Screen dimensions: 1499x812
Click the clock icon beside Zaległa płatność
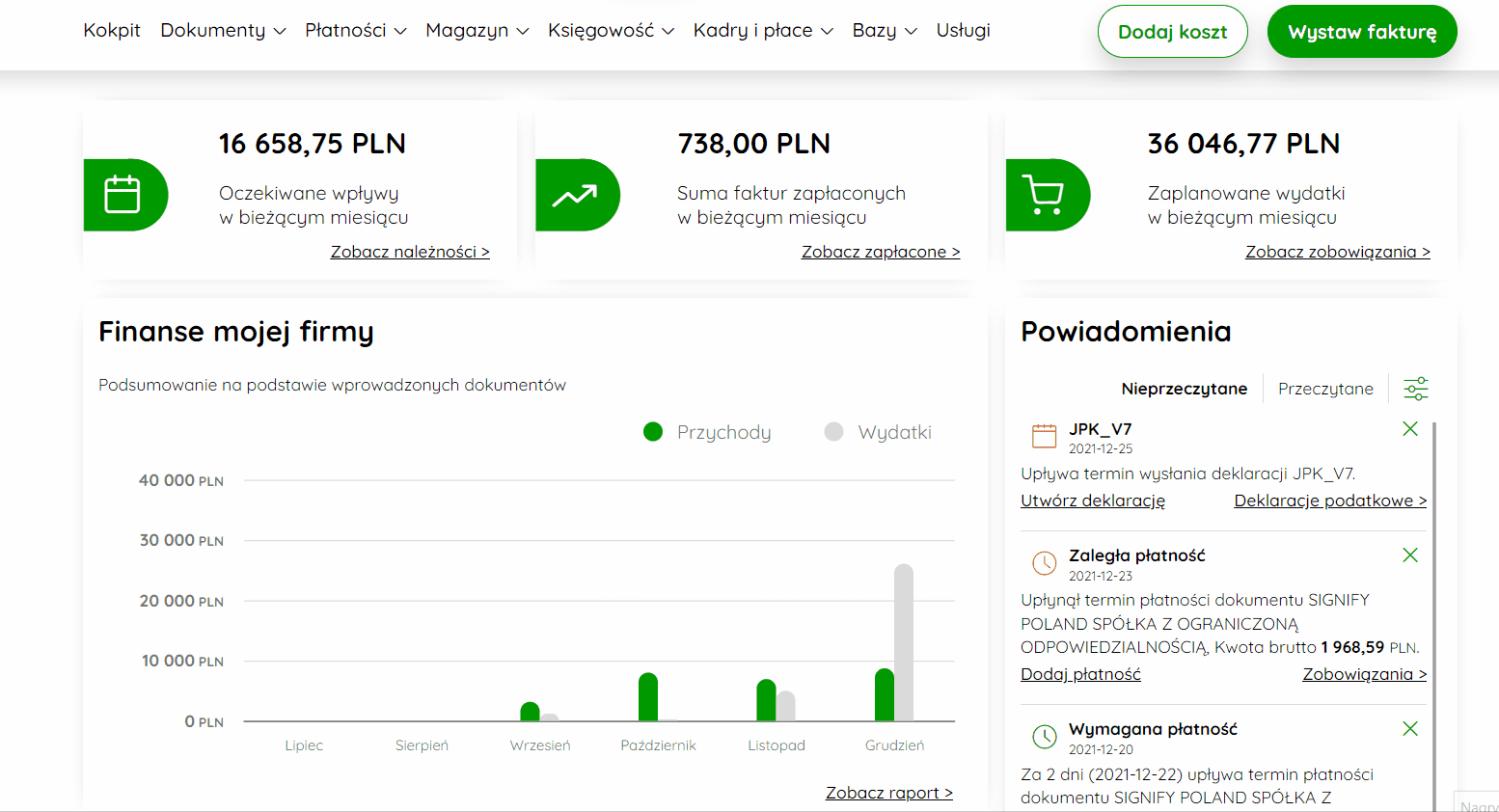(1044, 563)
